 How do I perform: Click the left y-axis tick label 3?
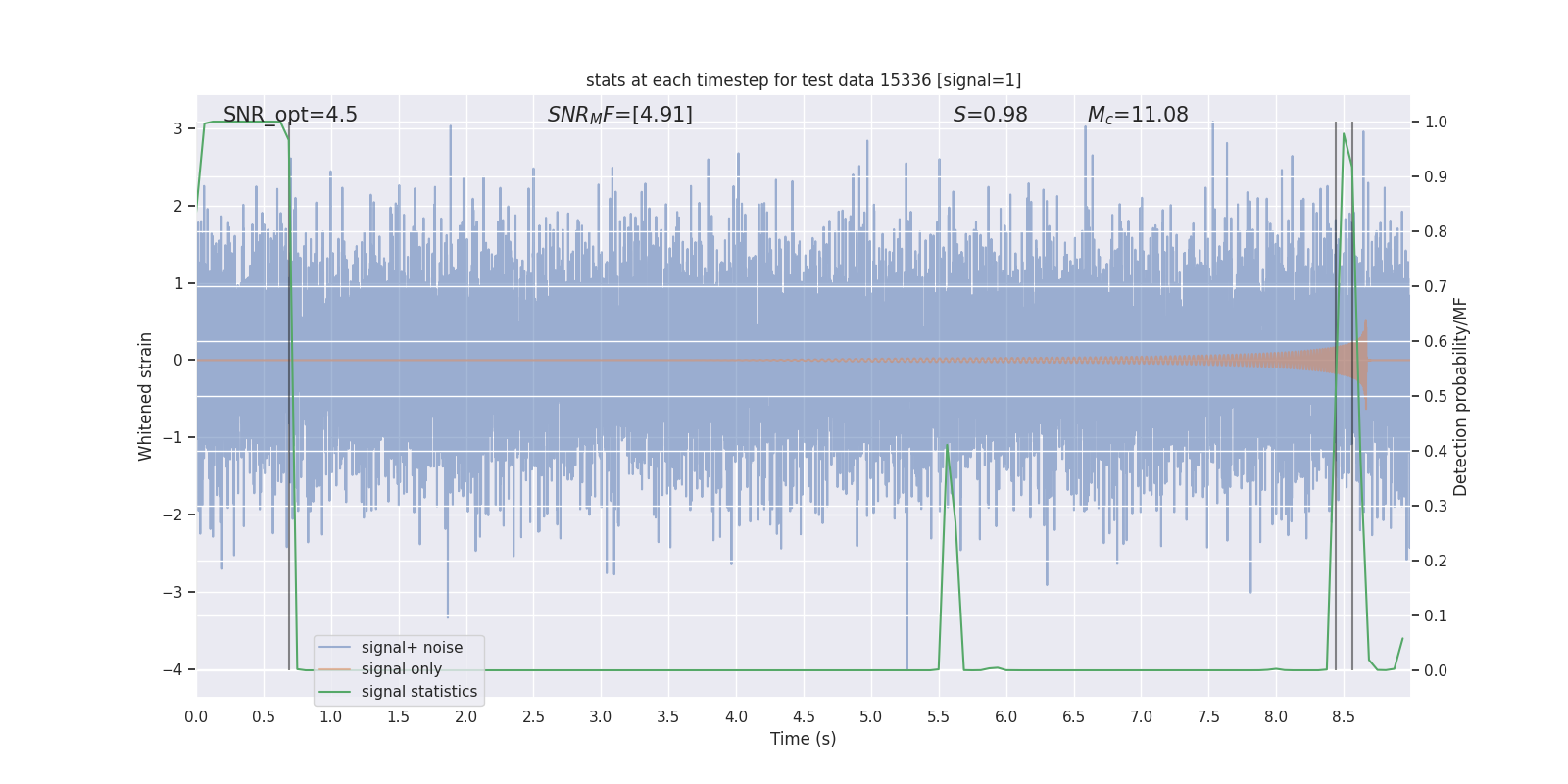(178, 128)
